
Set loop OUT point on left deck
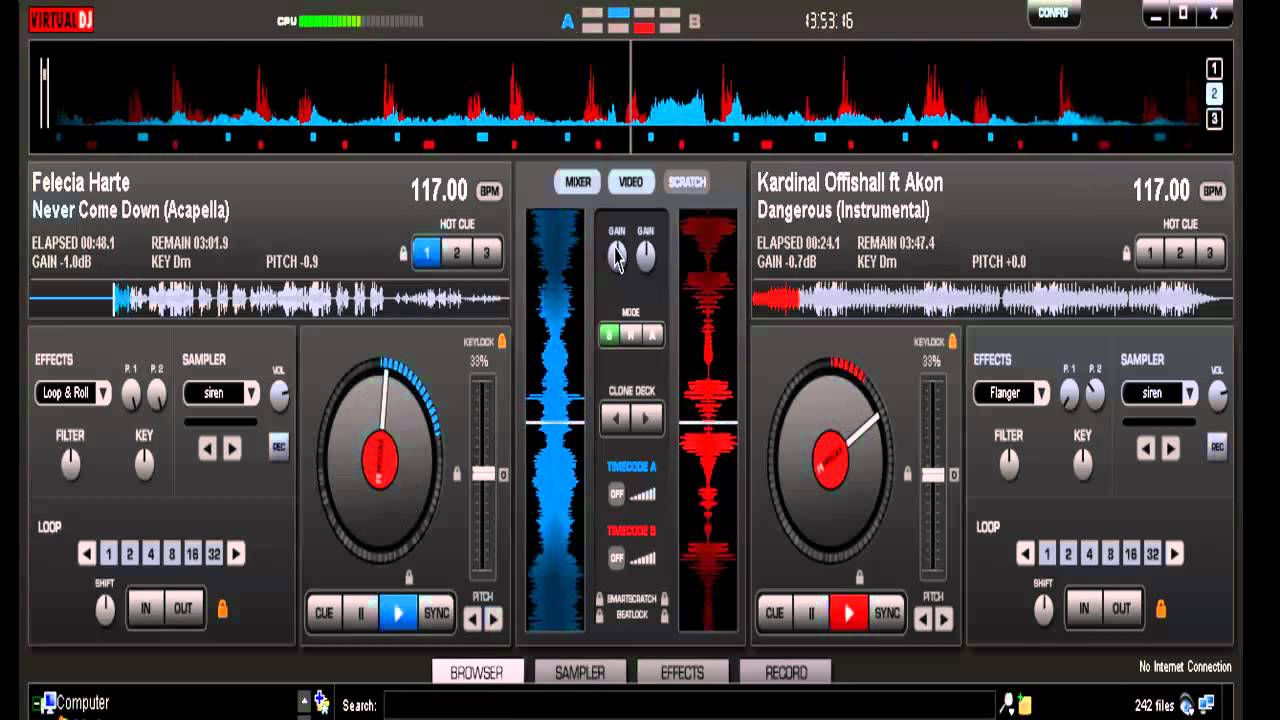183,608
